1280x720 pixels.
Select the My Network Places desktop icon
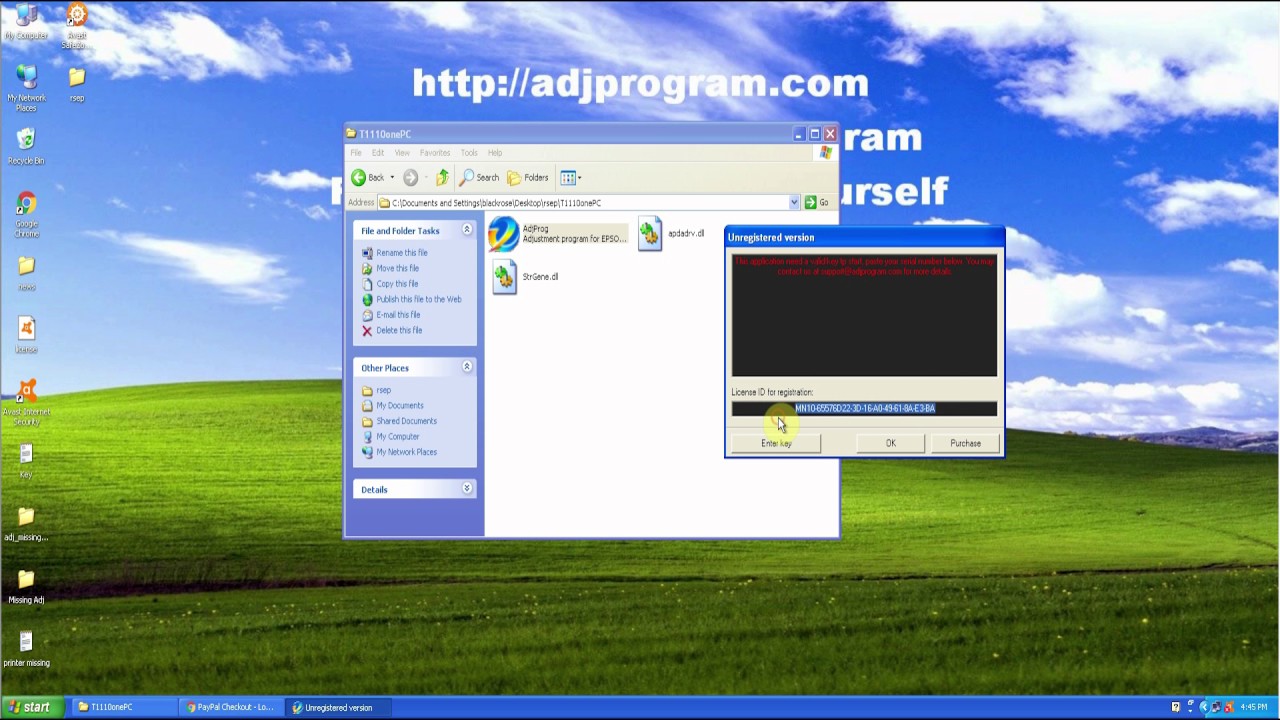click(26, 88)
